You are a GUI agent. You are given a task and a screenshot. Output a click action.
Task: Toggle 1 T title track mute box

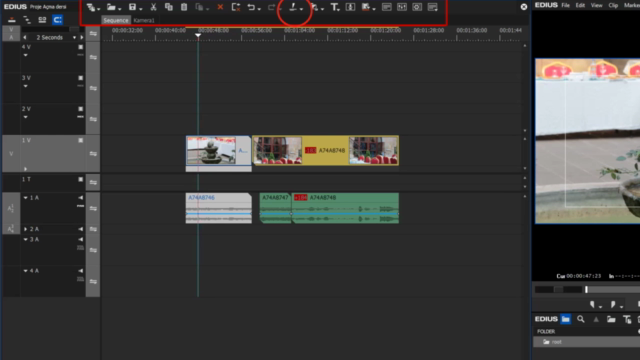click(x=81, y=180)
